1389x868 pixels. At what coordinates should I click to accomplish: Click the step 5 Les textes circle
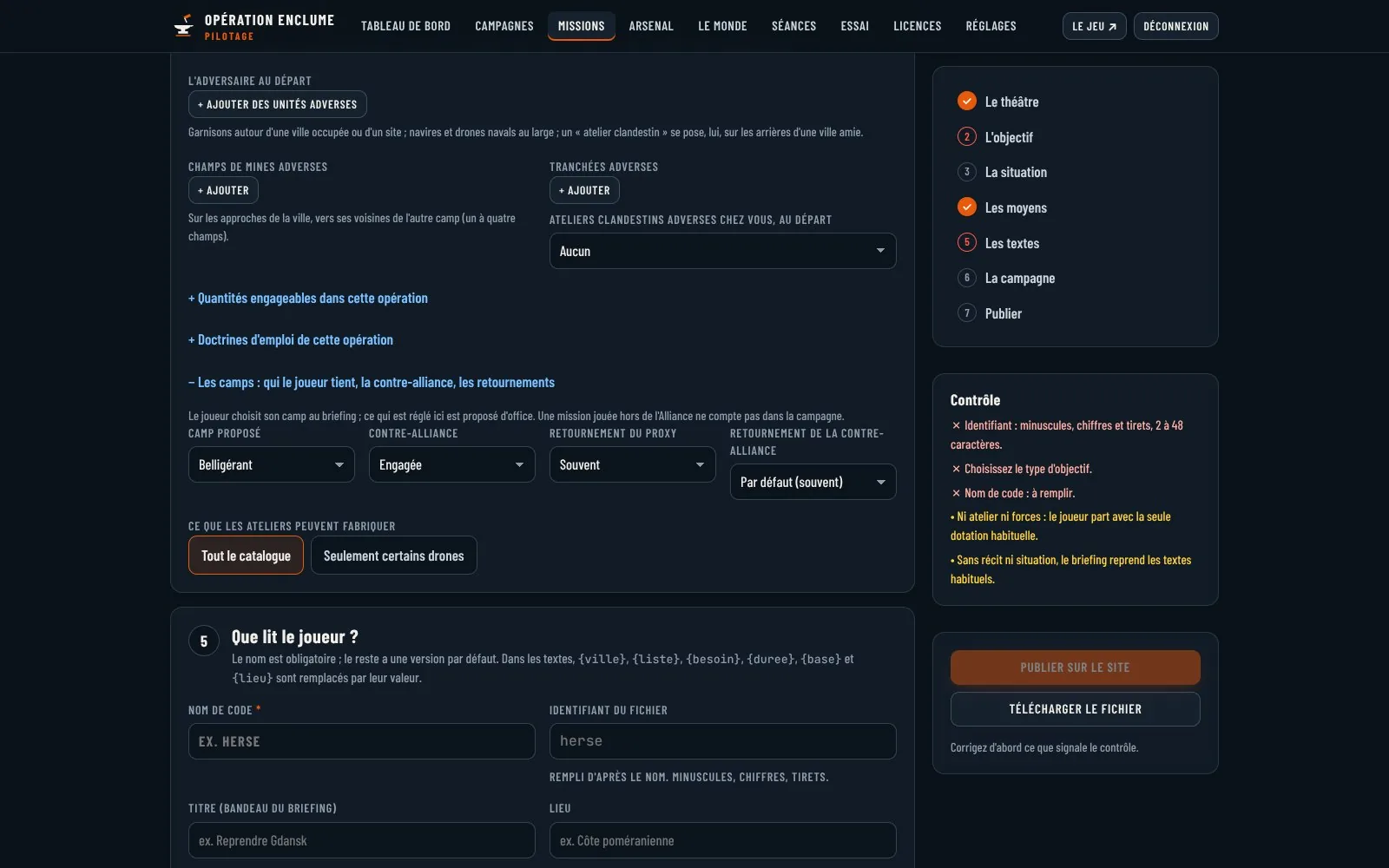point(966,243)
